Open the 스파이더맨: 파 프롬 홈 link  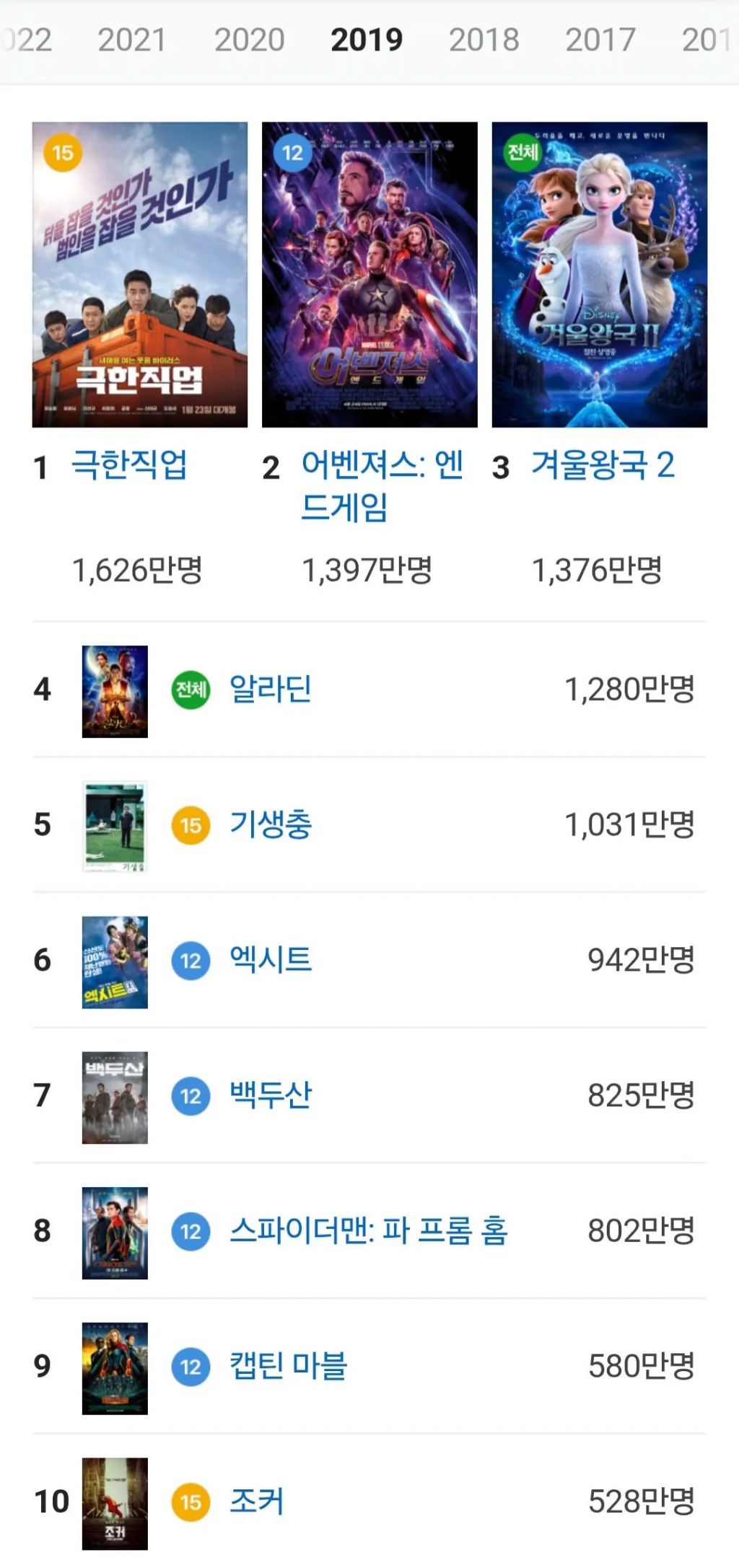coord(369,1230)
